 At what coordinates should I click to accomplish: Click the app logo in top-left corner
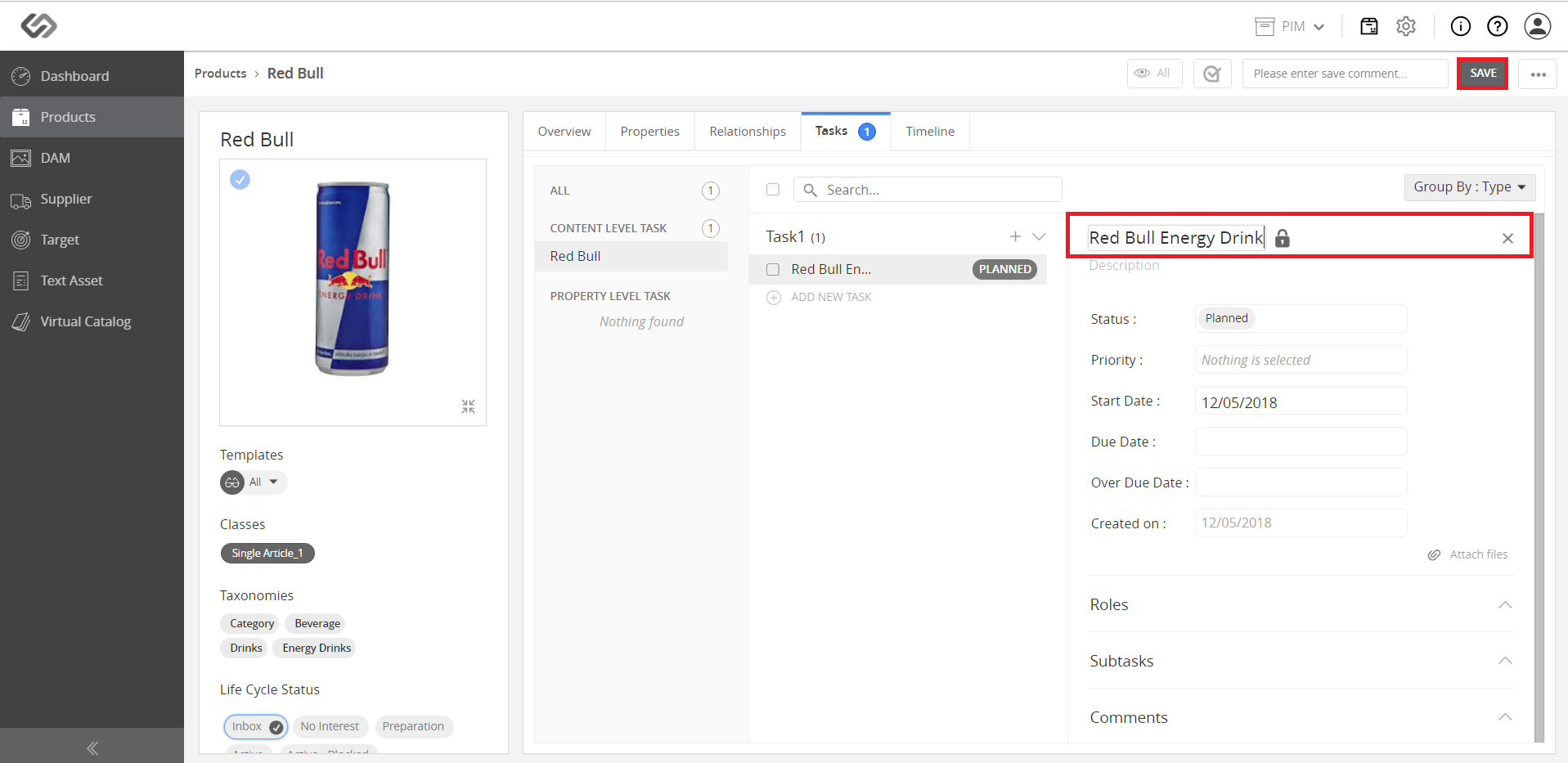pos(38,26)
